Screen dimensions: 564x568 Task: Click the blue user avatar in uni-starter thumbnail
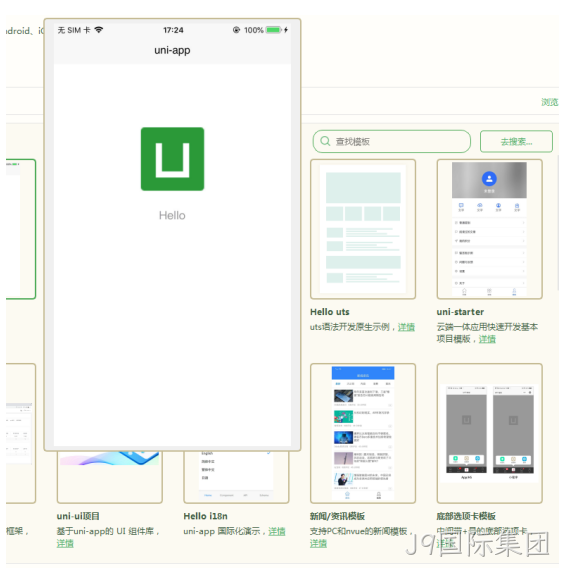(489, 179)
